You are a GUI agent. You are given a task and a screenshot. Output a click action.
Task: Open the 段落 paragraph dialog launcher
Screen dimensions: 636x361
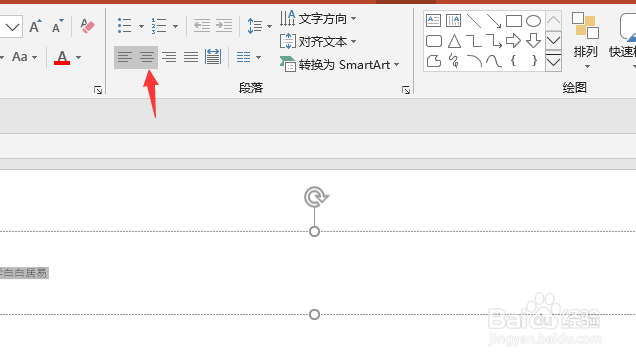coord(406,90)
